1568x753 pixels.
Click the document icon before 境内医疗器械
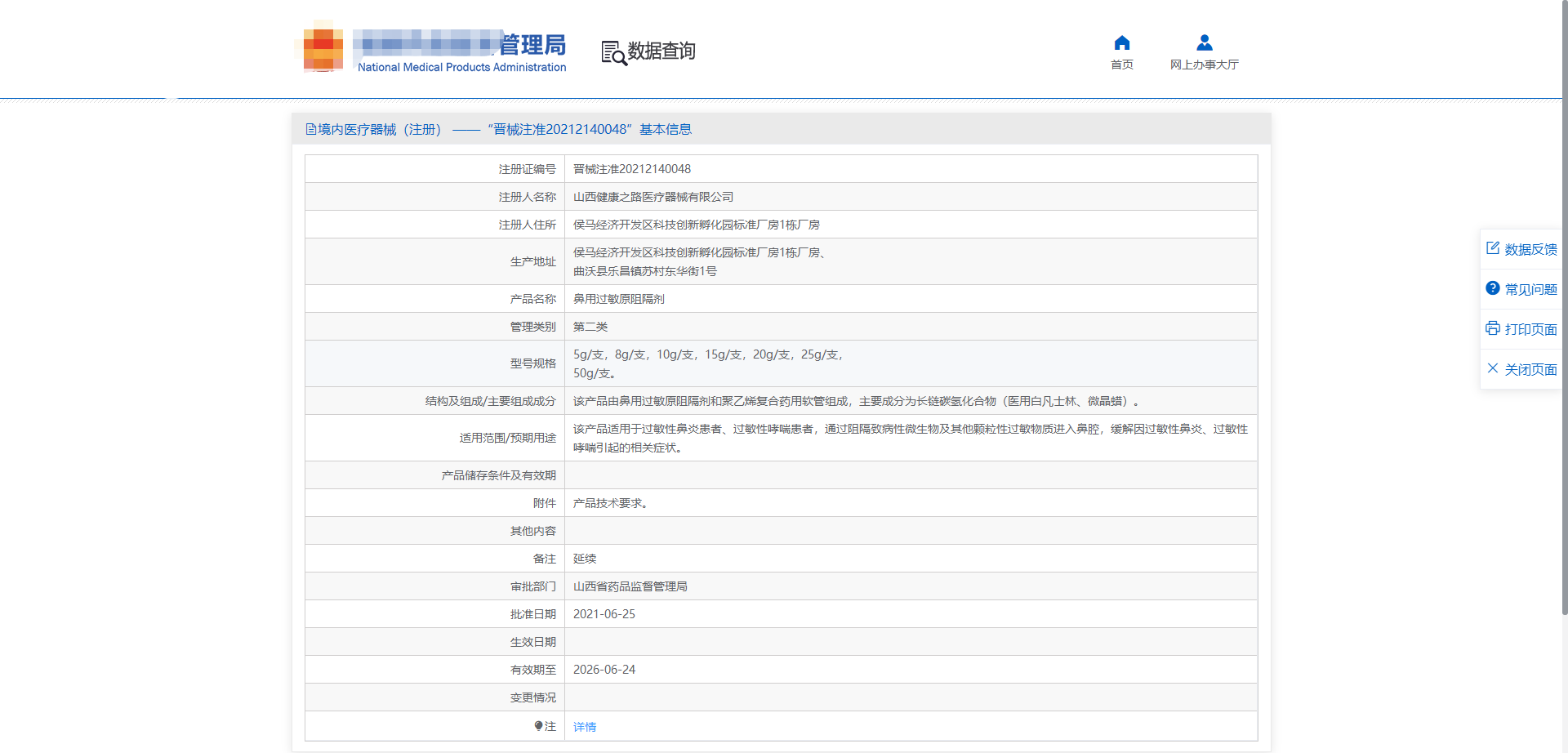(311, 129)
